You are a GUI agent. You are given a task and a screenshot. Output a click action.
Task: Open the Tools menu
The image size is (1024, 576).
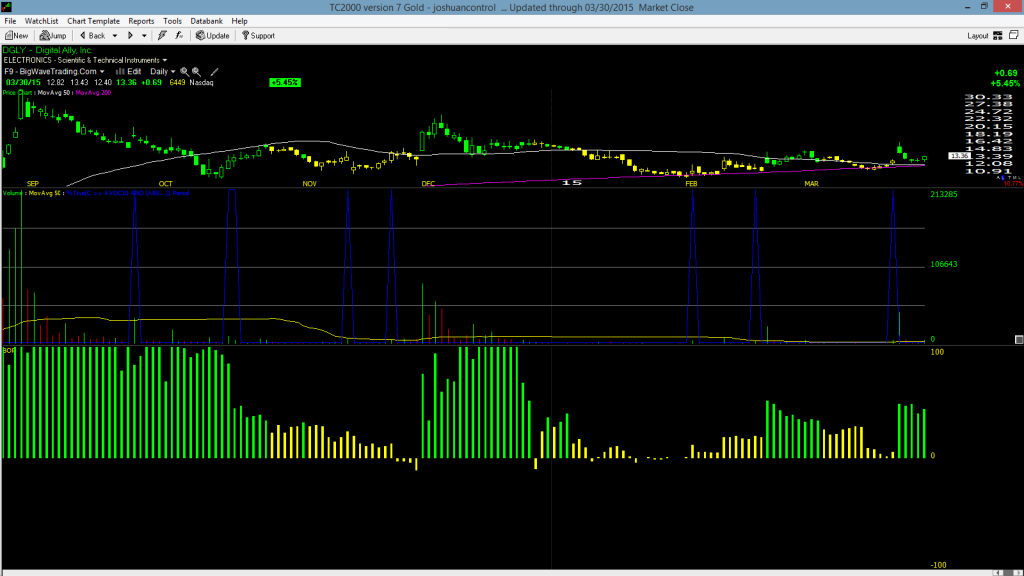tap(172, 21)
